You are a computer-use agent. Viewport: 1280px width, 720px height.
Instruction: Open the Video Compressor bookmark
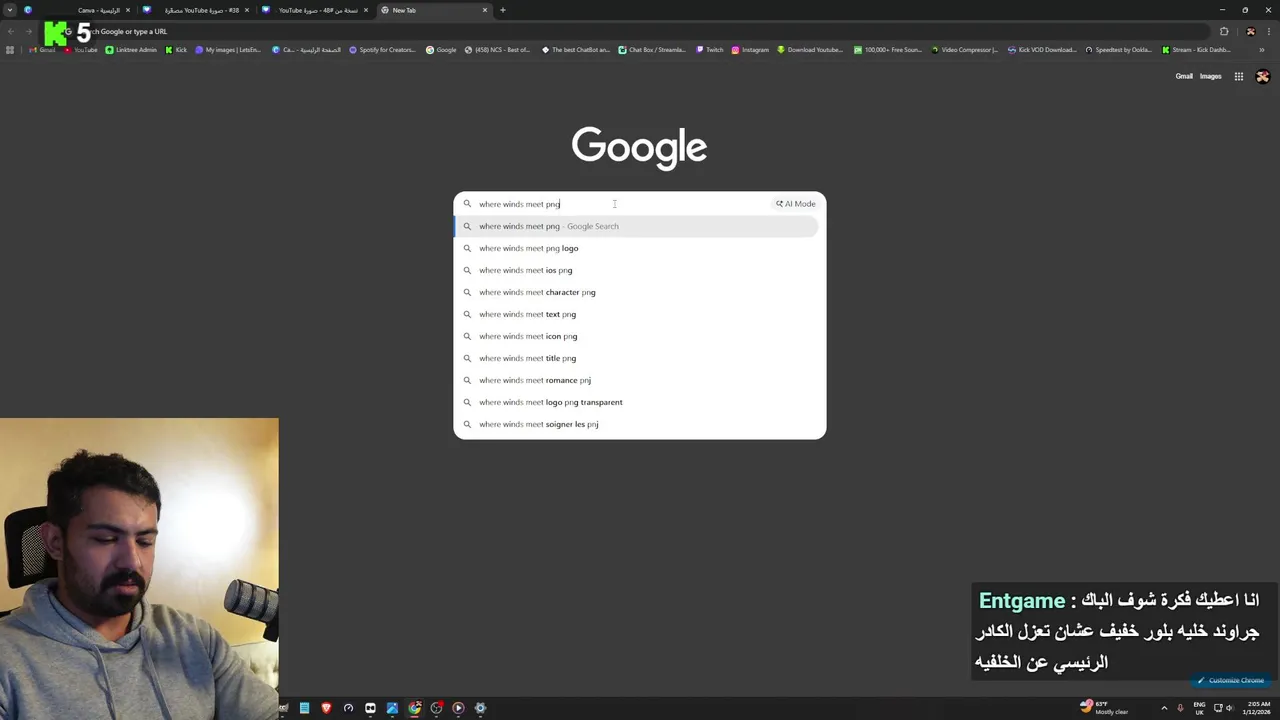[x=964, y=50]
